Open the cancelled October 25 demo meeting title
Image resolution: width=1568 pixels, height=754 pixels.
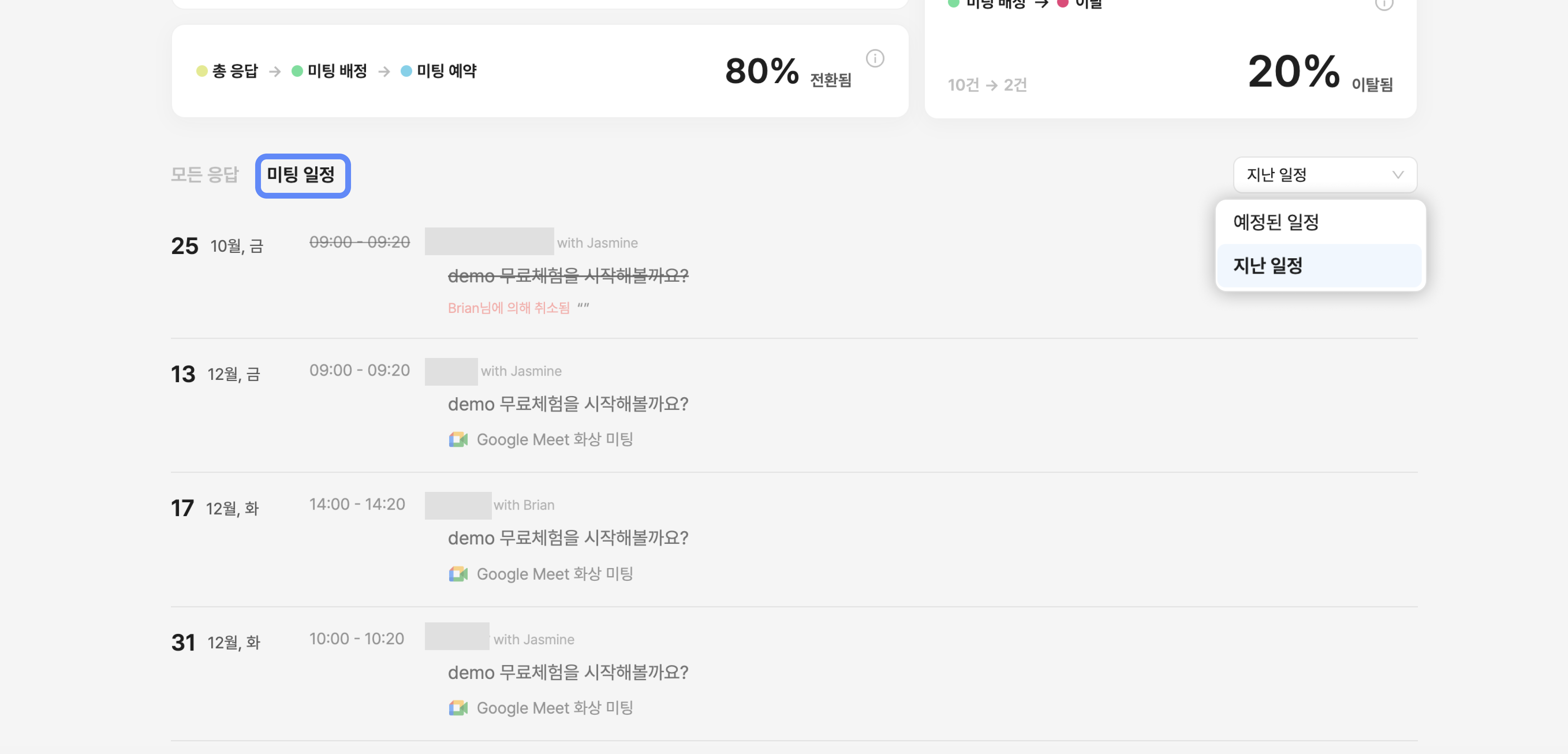pyautogui.click(x=568, y=276)
